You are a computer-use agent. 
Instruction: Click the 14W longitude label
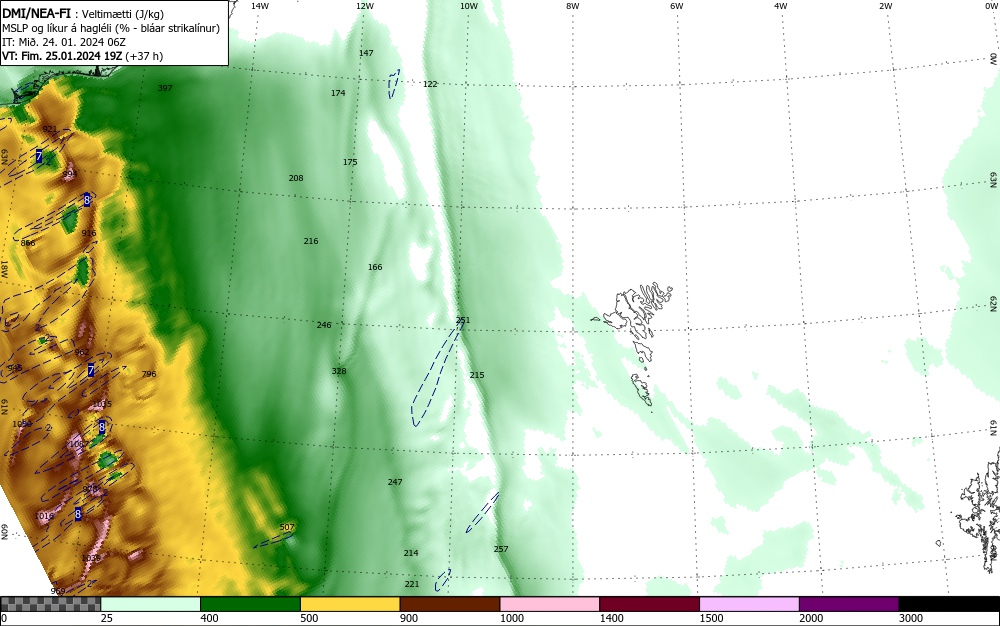tap(260, 6)
